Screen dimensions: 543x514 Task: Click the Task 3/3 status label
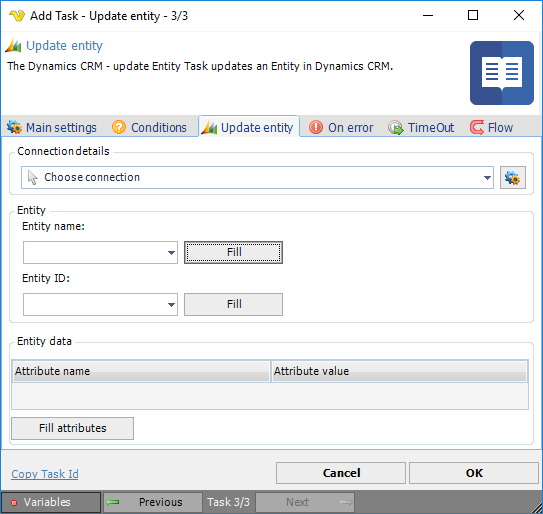pos(229,502)
